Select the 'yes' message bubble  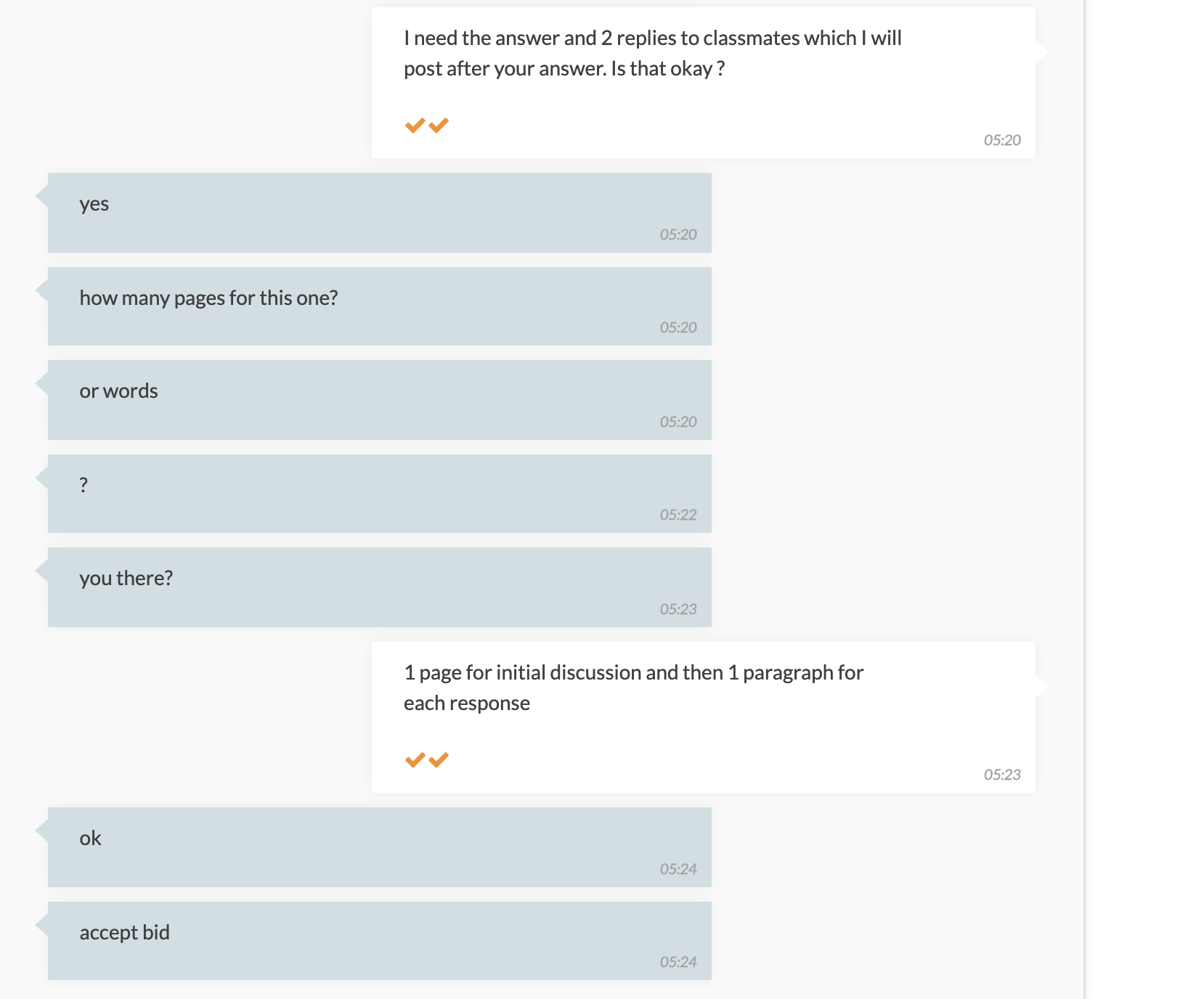tap(380, 213)
